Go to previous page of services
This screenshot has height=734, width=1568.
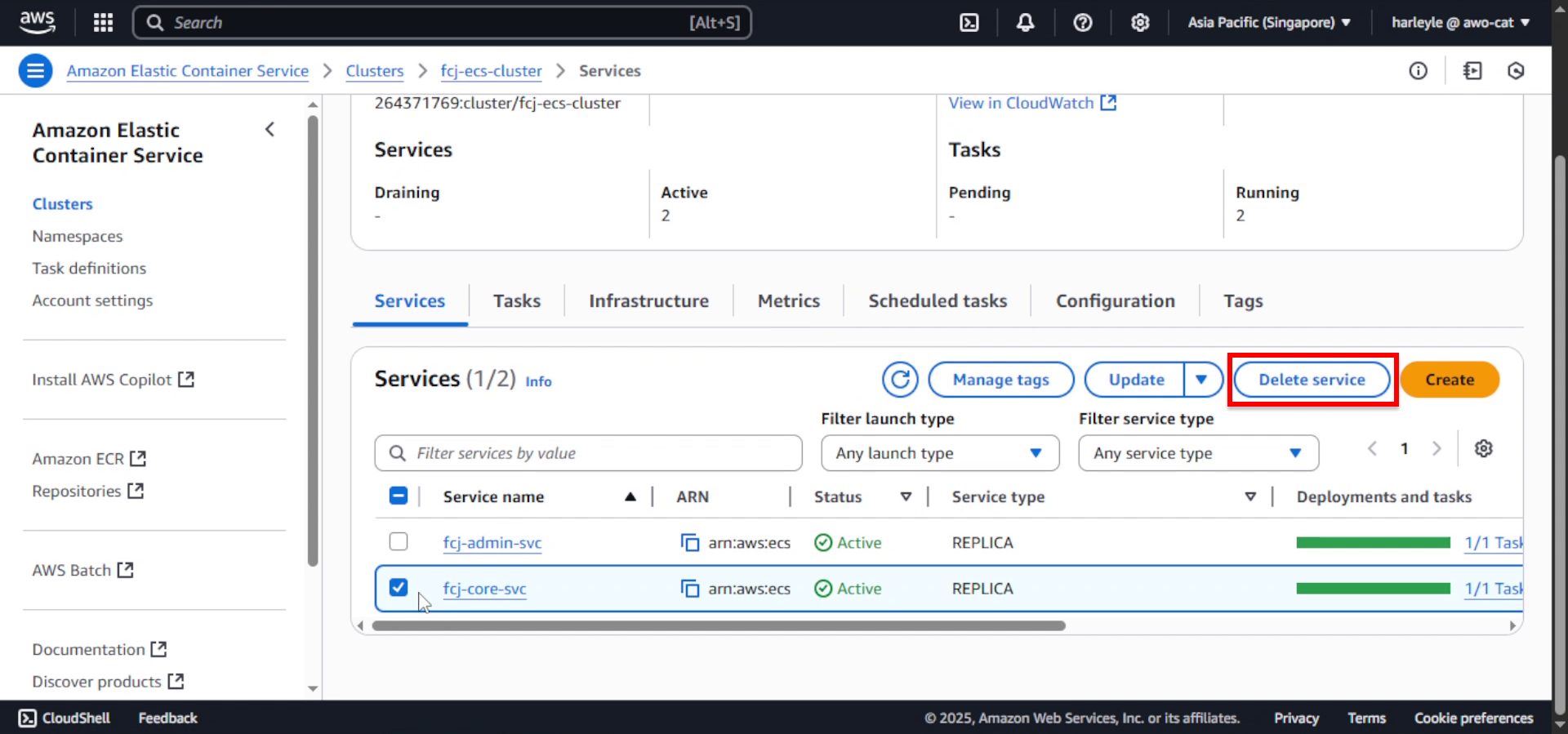(1372, 448)
